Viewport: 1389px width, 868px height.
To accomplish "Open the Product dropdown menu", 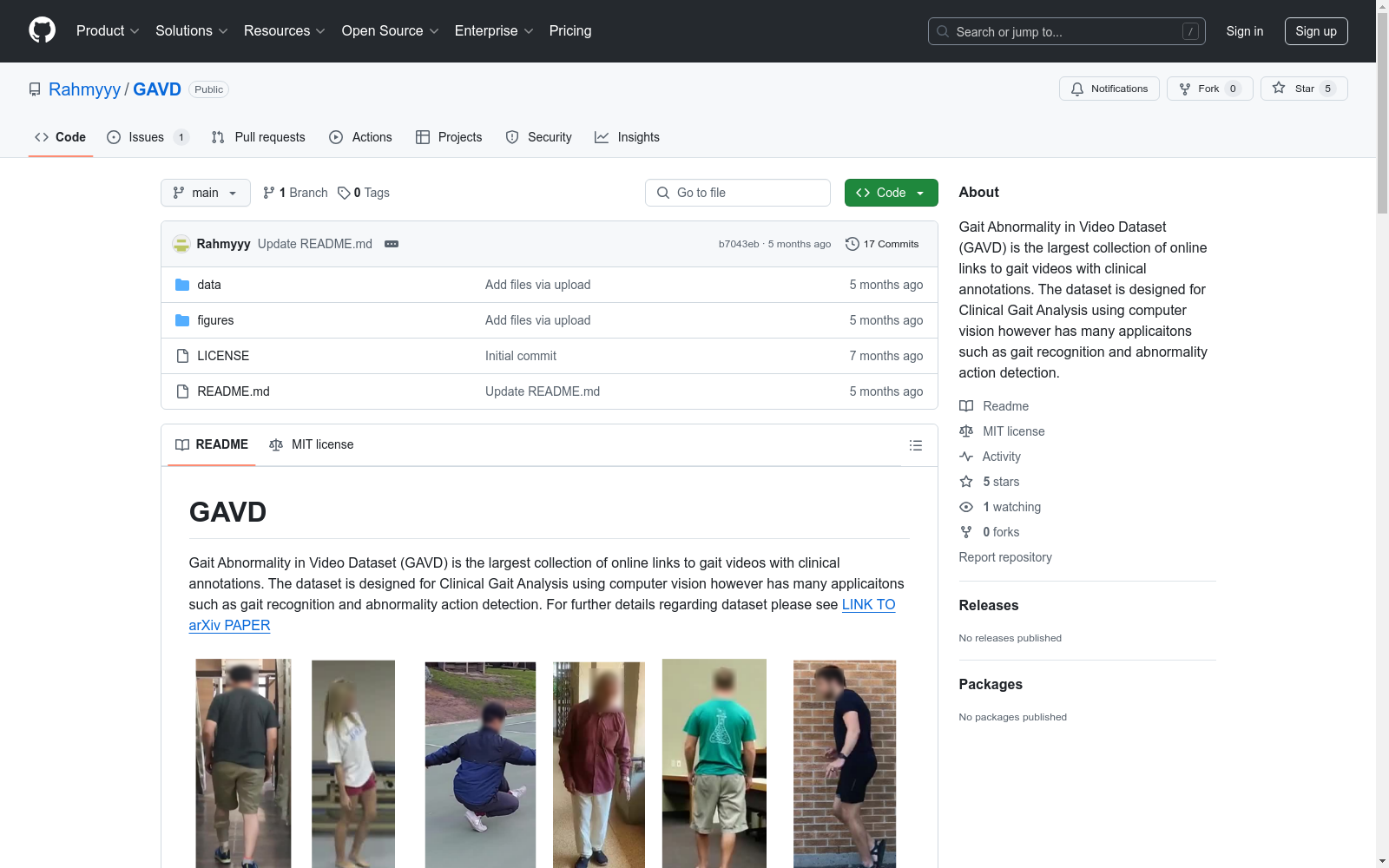I will (x=108, y=31).
